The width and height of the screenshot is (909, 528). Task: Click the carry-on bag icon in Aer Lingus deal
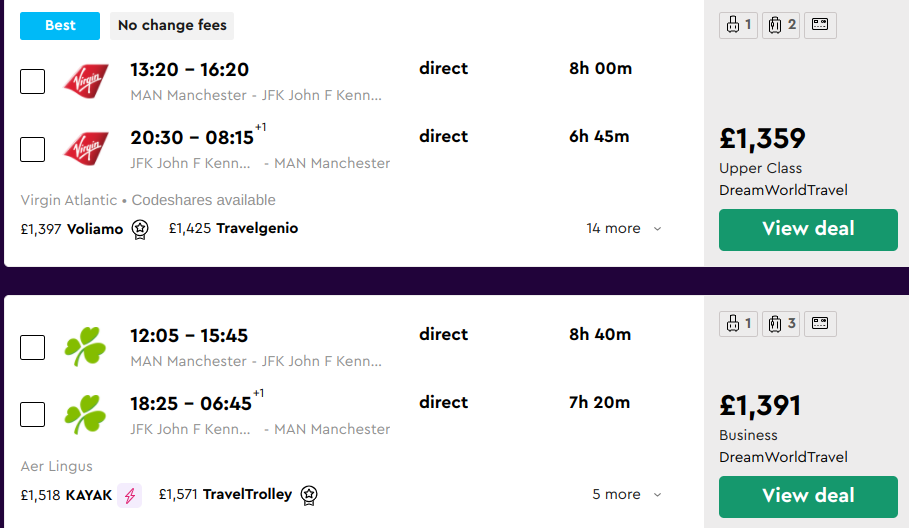(737, 323)
